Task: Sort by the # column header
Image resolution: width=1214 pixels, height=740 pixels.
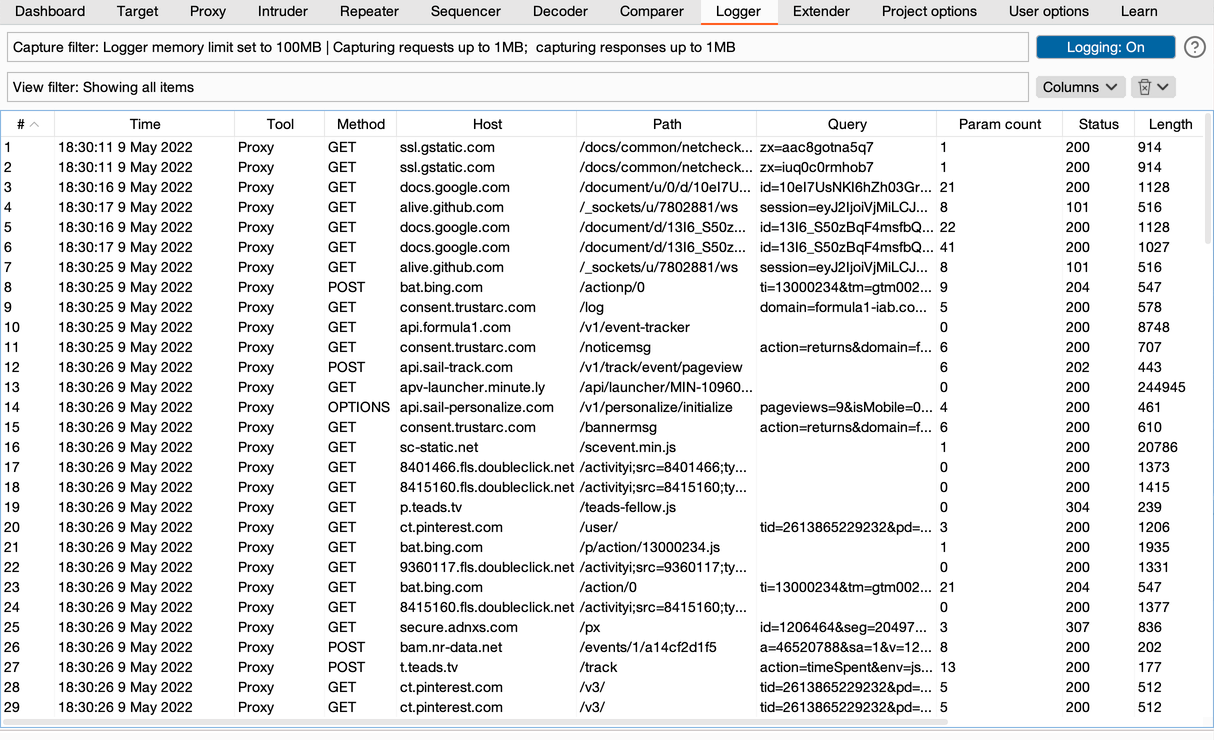Action: [x=28, y=124]
